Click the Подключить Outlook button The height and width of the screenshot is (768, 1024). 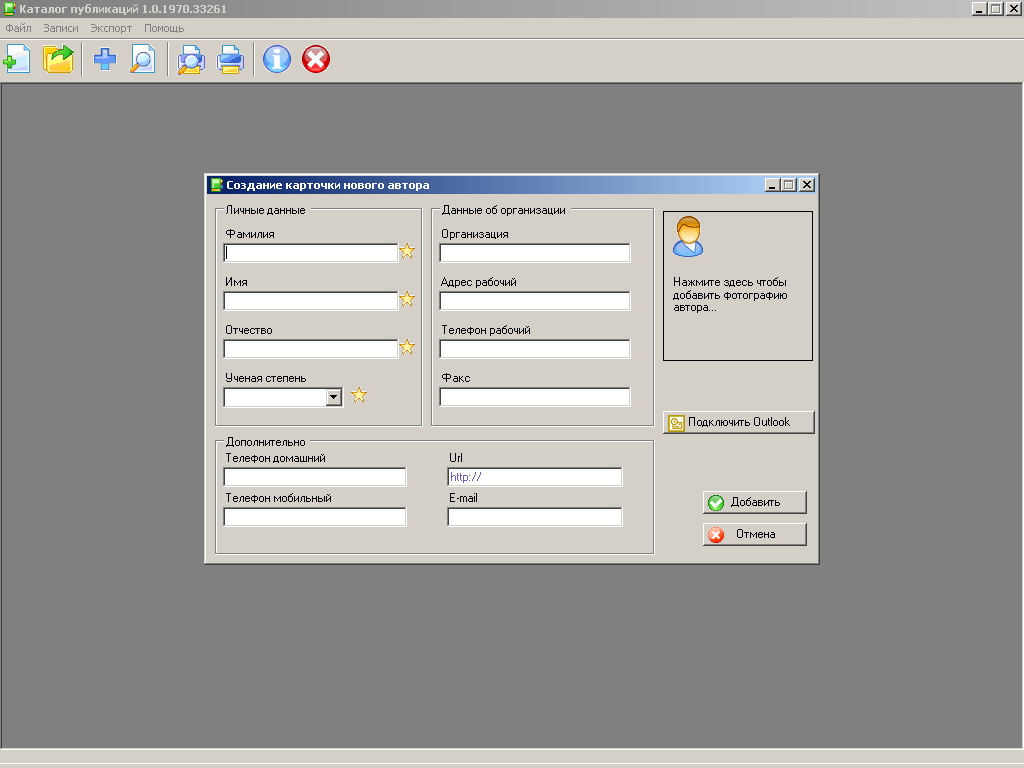tap(738, 422)
